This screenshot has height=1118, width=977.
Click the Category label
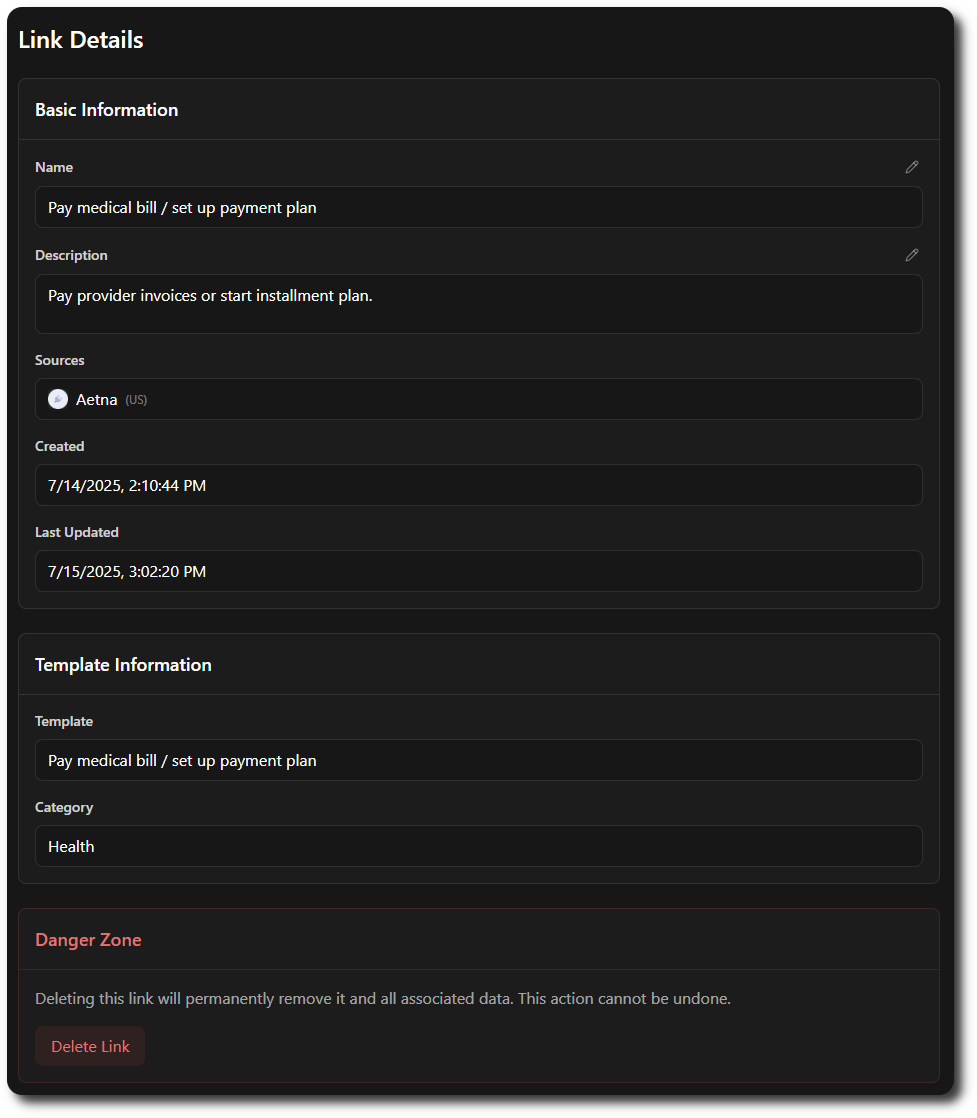coord(64,807)
